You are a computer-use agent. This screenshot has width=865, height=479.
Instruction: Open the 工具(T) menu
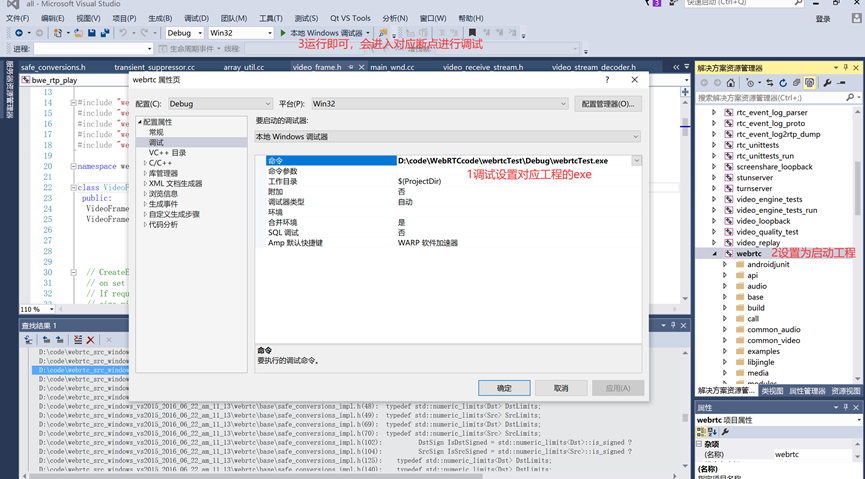click(271, 18)
